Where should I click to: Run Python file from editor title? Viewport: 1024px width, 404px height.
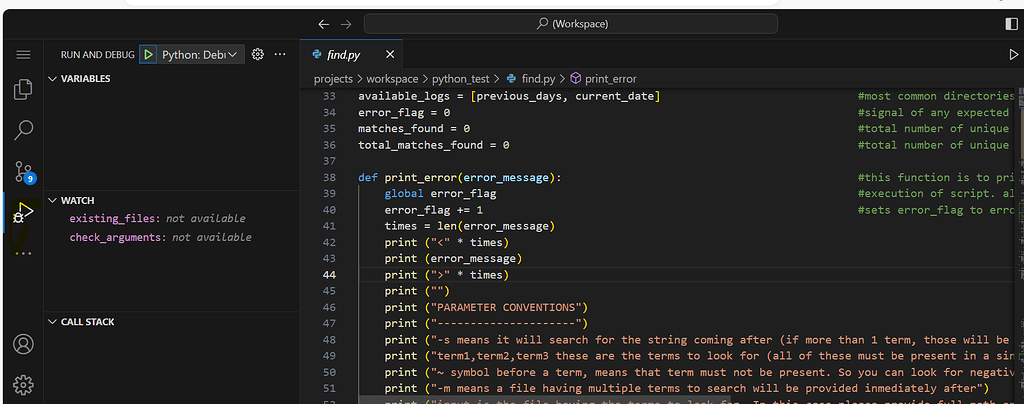click(x=1014, y=54)
